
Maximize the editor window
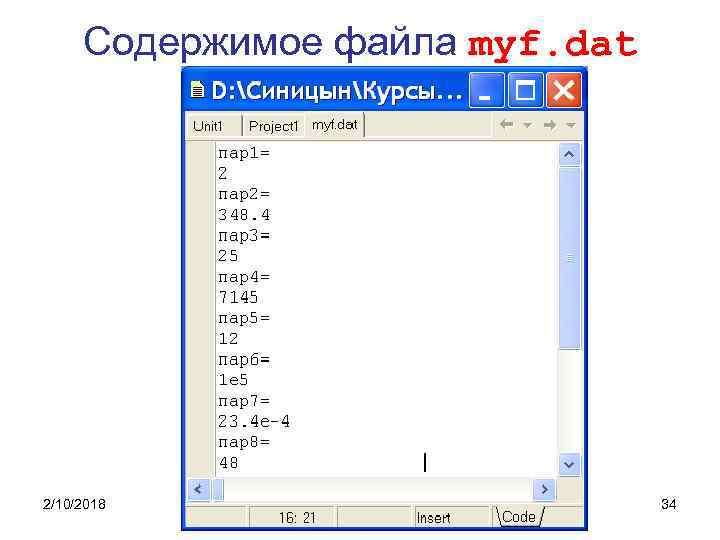(525, 90)
